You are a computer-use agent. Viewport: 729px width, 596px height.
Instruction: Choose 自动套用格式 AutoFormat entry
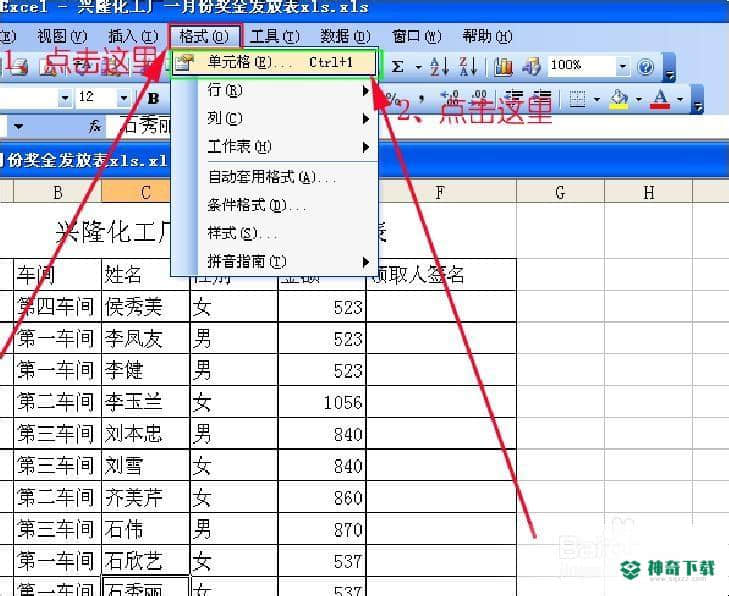(x=274, y=177)
